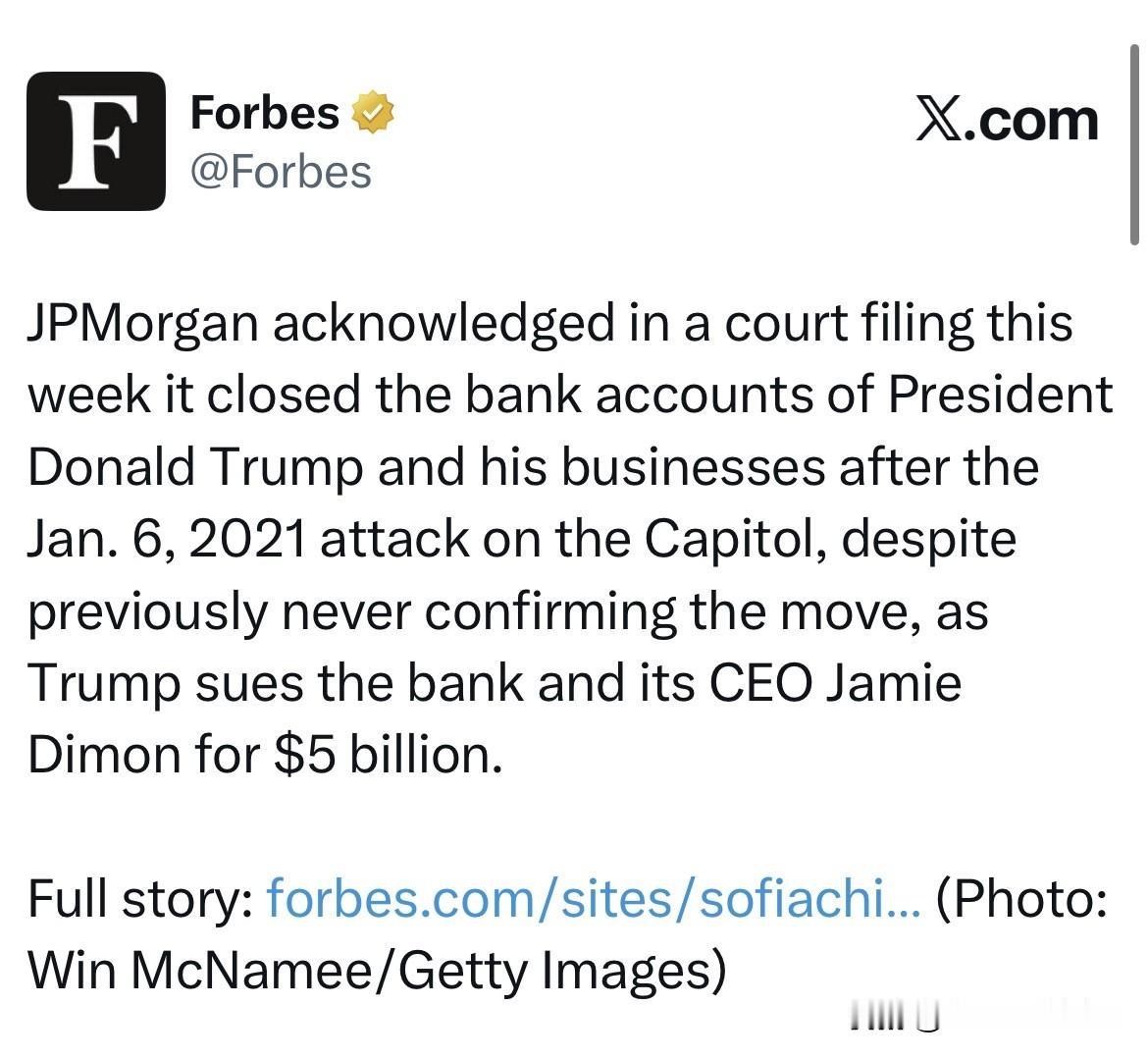Open the forbes.com/sites/sofiachi… full story link
Image resolution: width=1148 pixels, height=1058 pixels.
(594, 898)
